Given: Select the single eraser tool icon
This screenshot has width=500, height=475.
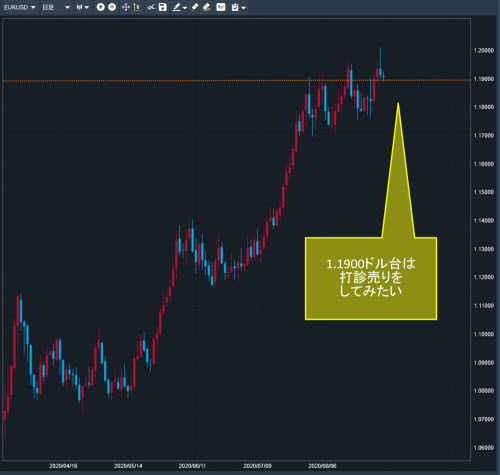Looking at the screenshot, I should click(195, 7).
